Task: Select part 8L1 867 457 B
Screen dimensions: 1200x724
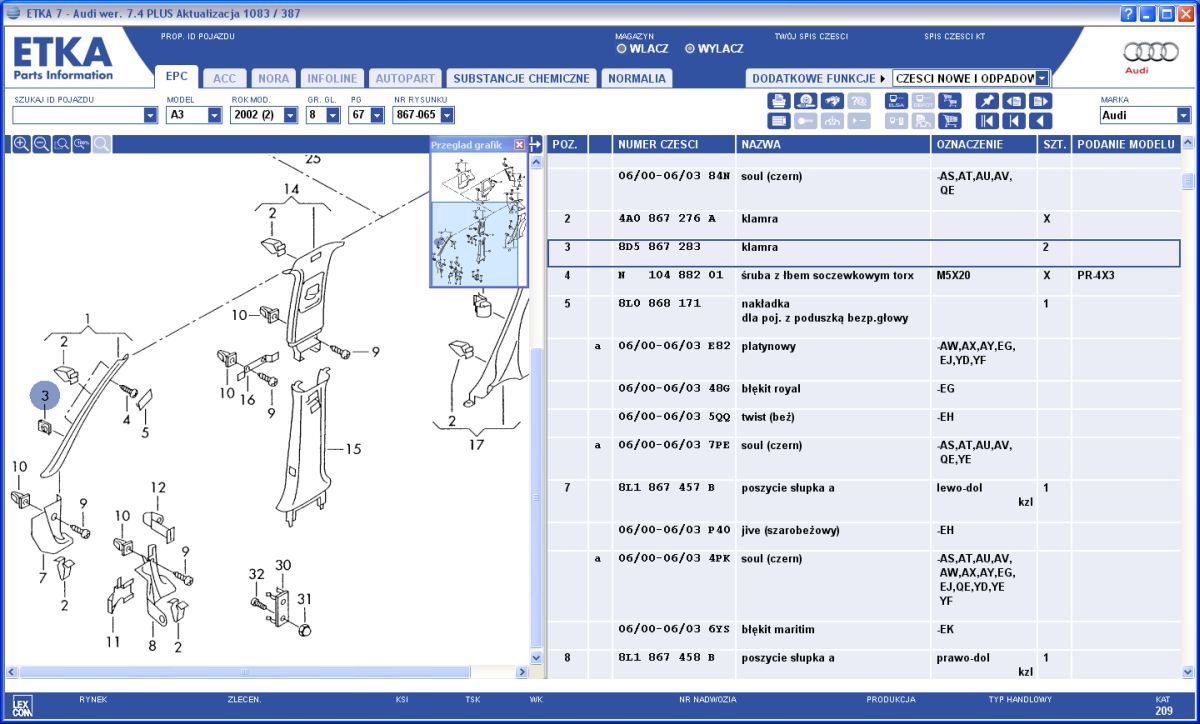Action: (x=666, y=488)
